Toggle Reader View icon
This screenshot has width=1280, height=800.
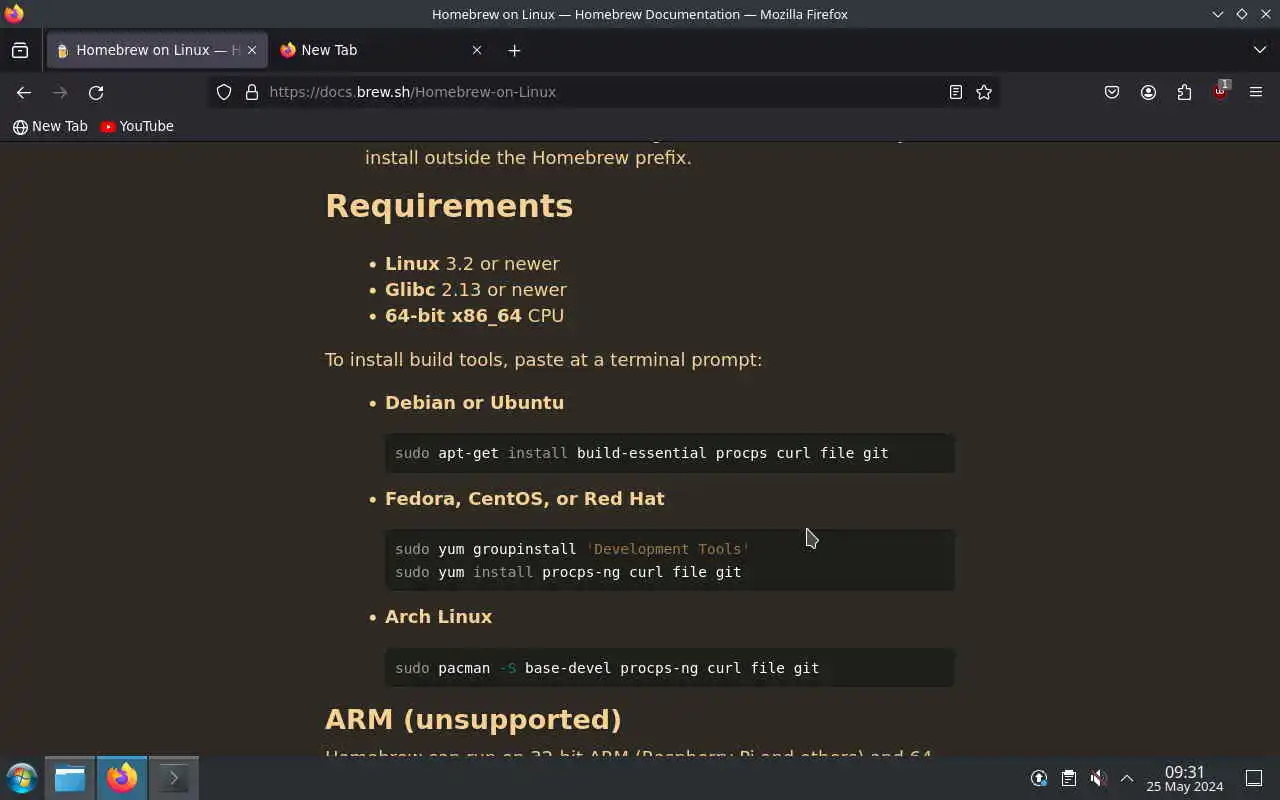pyautogui.click(x=956, y=92)
